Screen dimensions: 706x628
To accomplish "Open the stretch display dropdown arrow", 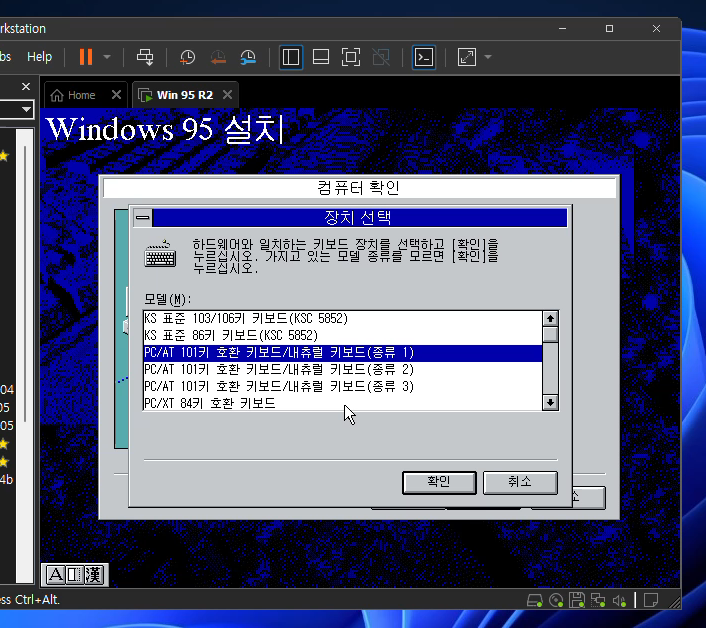I will coord(488,57).
